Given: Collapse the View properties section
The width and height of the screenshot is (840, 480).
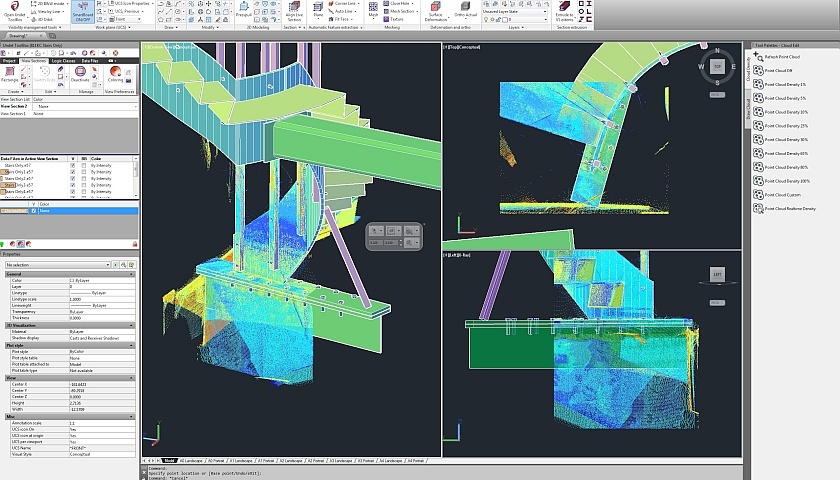Looking at the screenshot, I should (131, 378).
